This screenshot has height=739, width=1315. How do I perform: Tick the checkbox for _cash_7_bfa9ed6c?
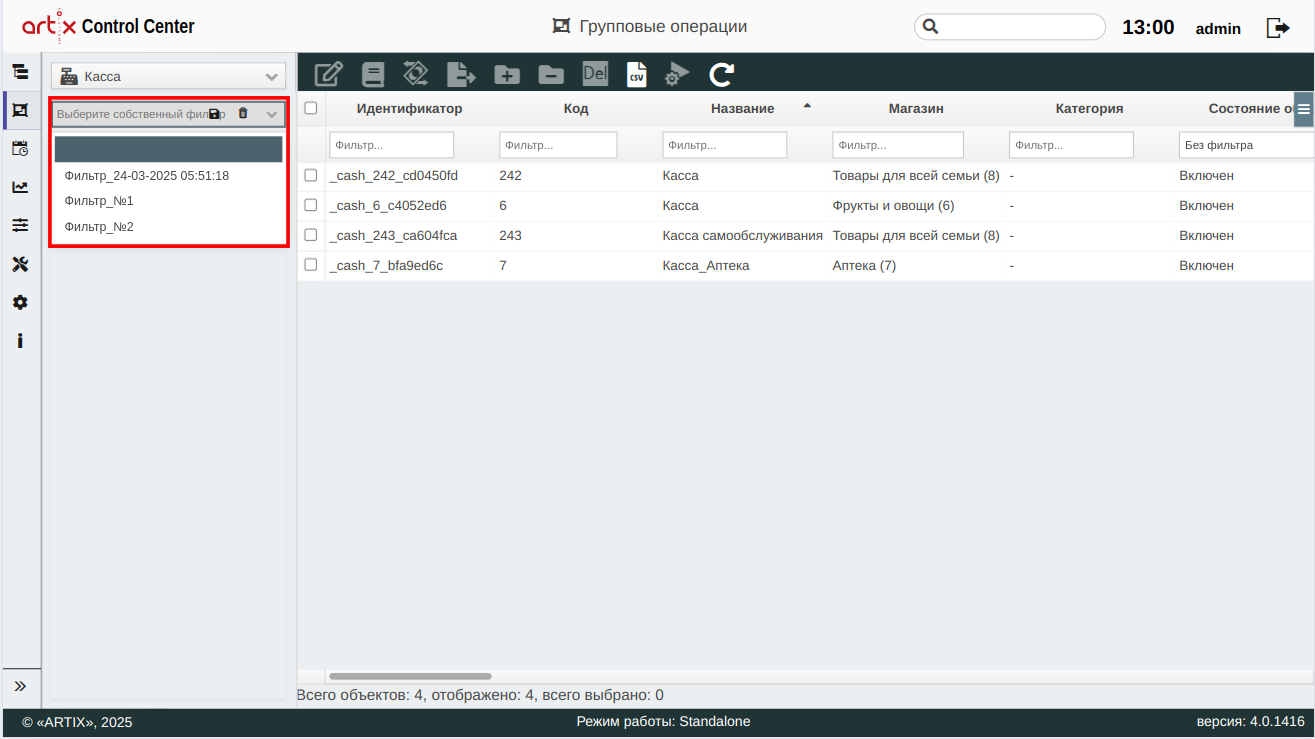[x=311, y=265]
